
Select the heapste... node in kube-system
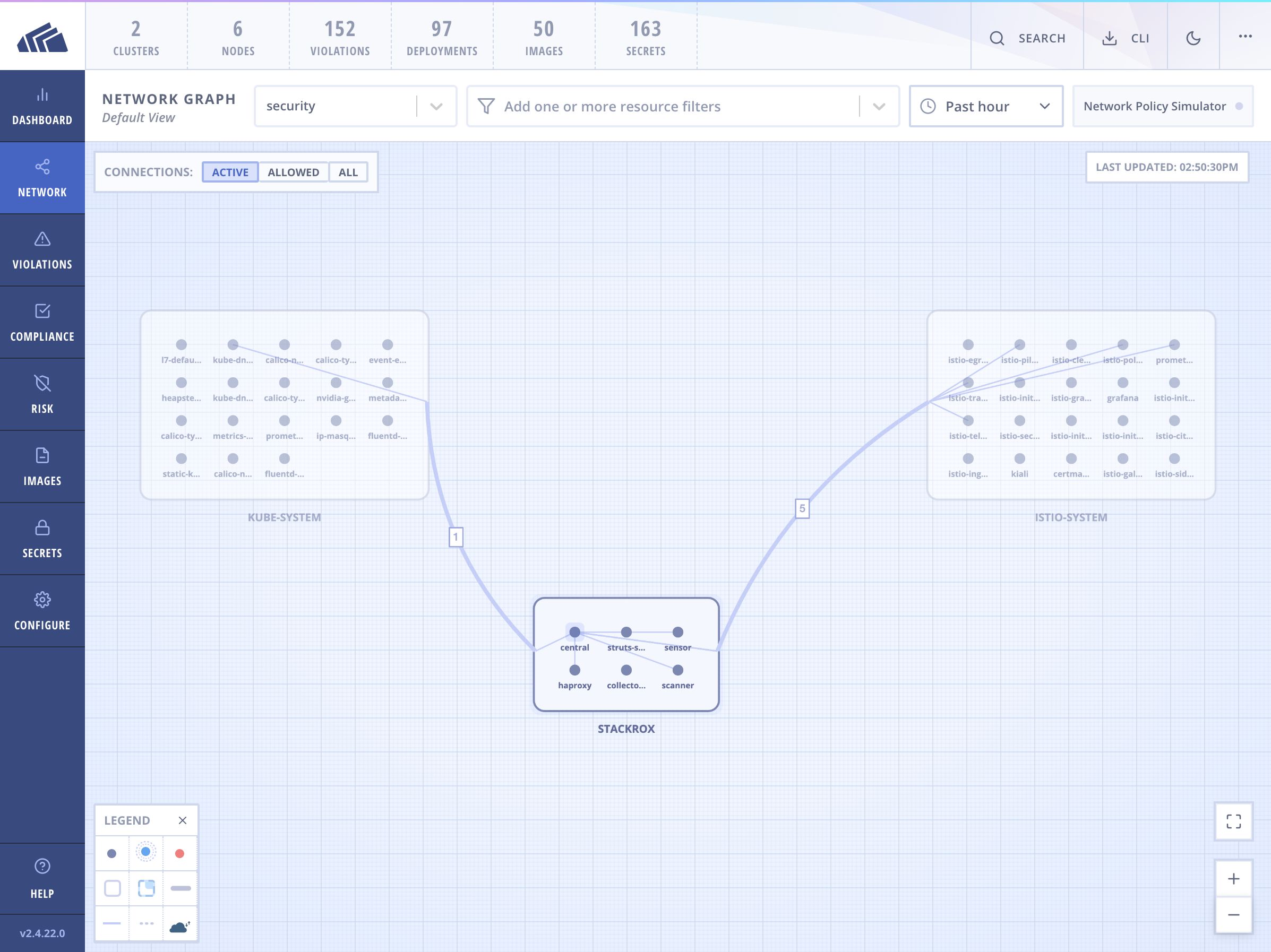(182, 383)
